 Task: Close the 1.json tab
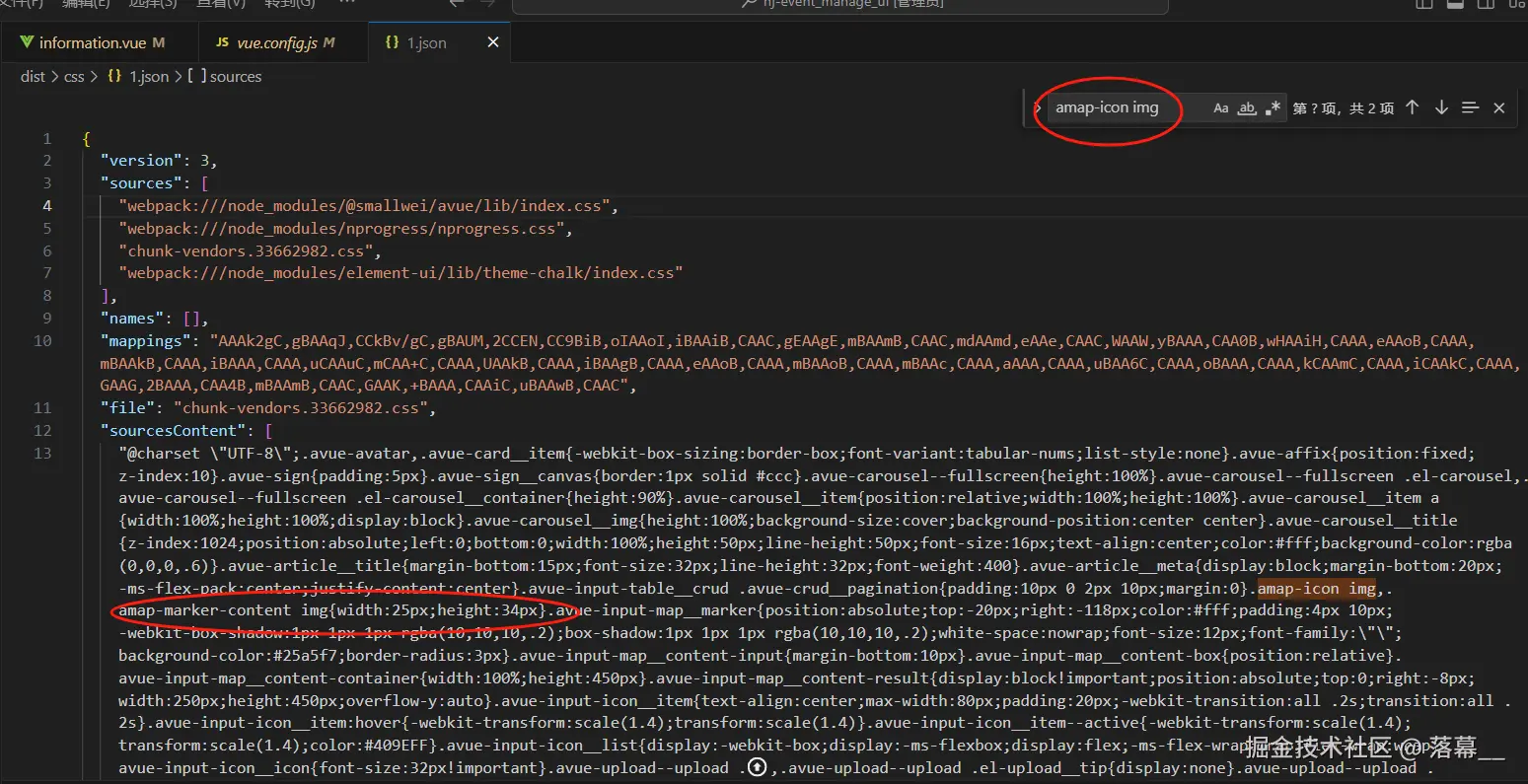[x=493, y=42]
